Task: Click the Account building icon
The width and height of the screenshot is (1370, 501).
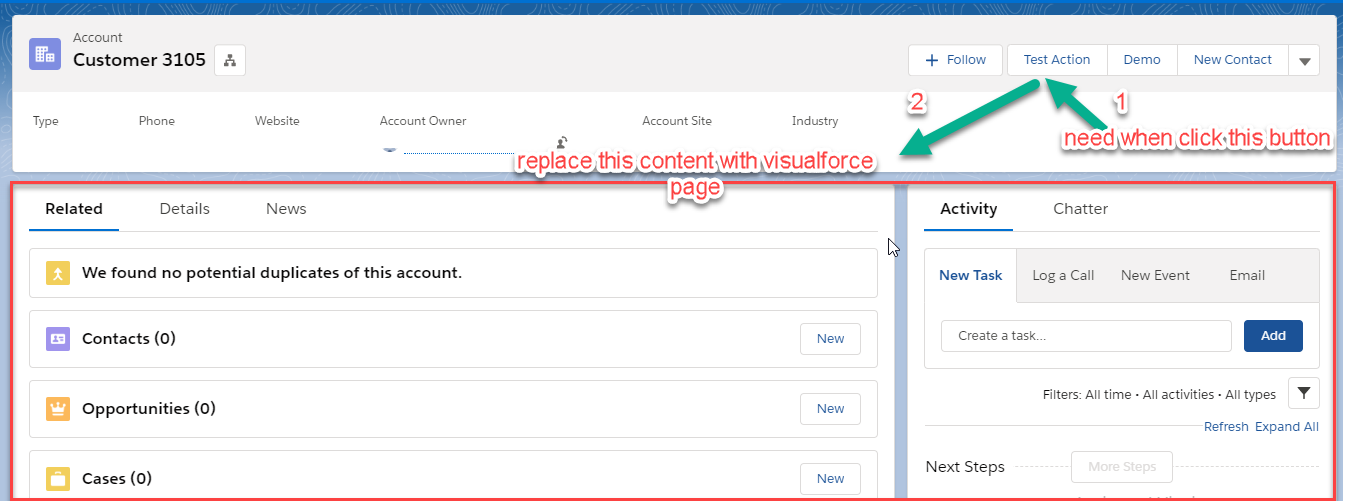Action: [45, 54]
